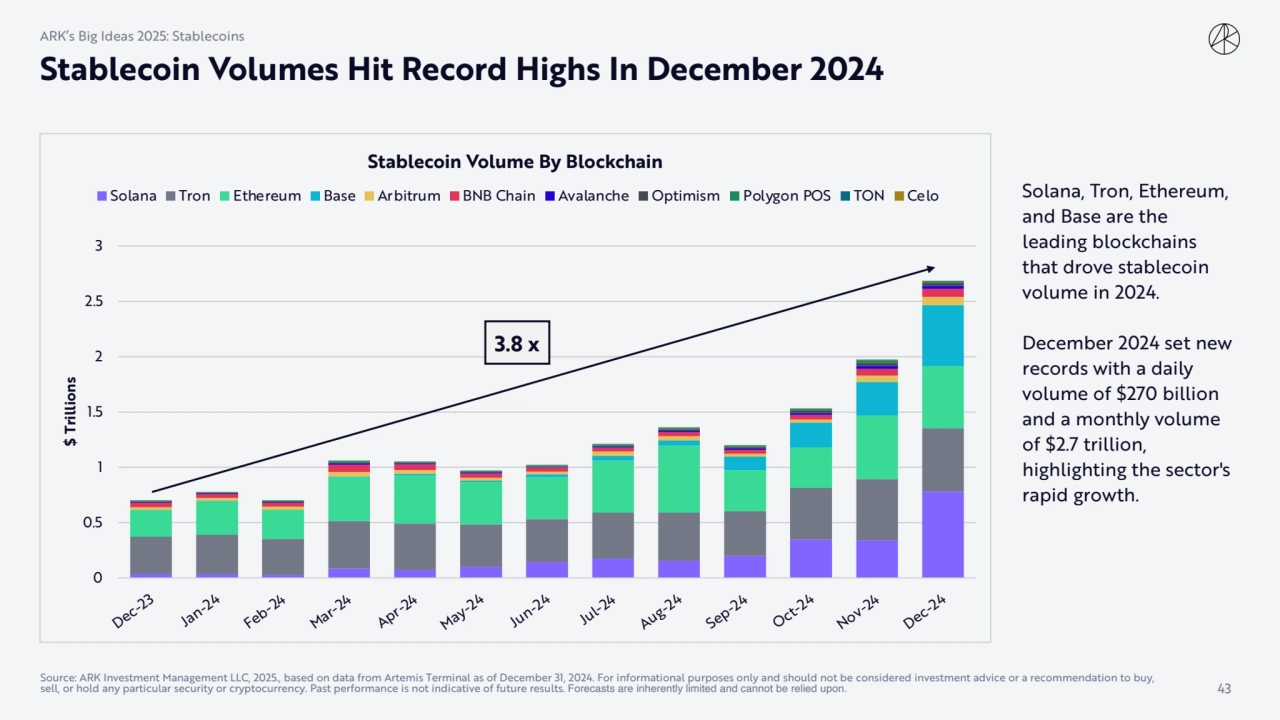Viewport: 1280px width, 720px height.
Task: Select the 'Polygon POS' legend label text
Action: (787, 196)
